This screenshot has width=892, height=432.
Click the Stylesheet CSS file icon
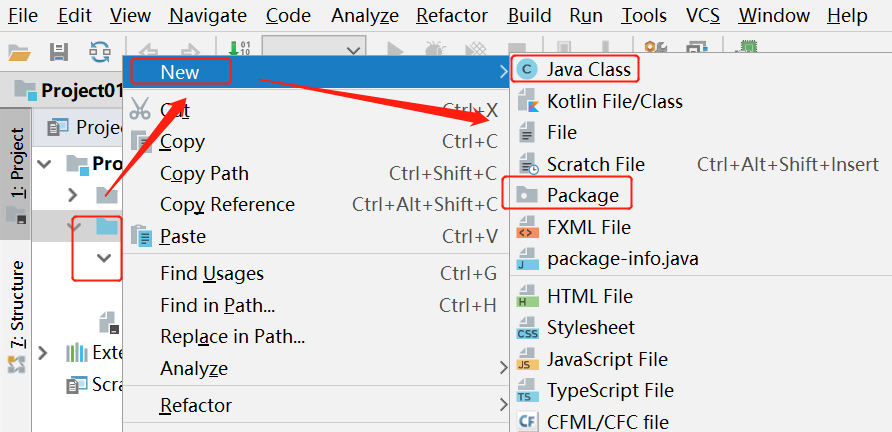[x=527, y=328]
